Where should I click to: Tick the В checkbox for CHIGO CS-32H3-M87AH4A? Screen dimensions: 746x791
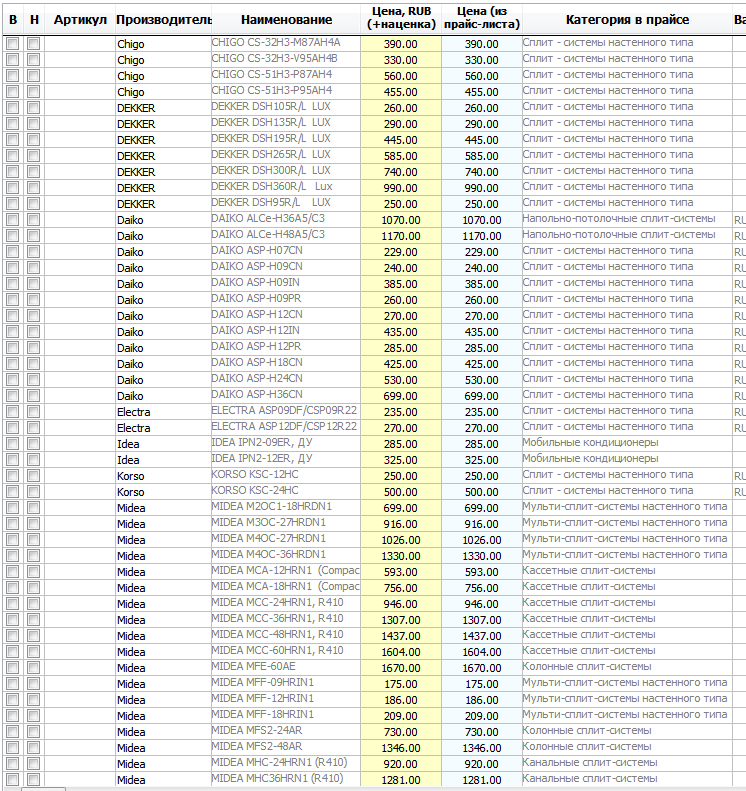click(13, 44)
